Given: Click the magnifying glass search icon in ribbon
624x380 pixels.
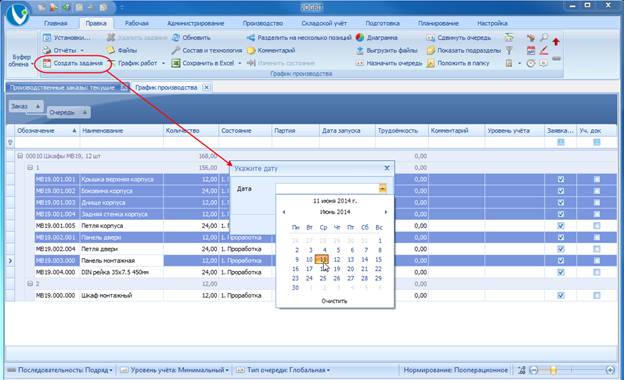Looking at the screenshot, I should click(x=544, y=38).
